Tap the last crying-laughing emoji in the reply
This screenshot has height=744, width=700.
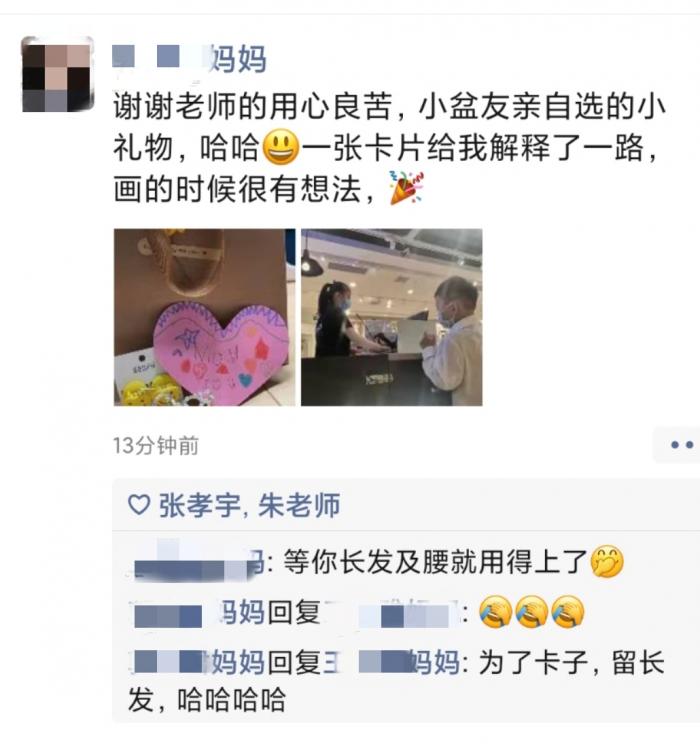[567, 612]
